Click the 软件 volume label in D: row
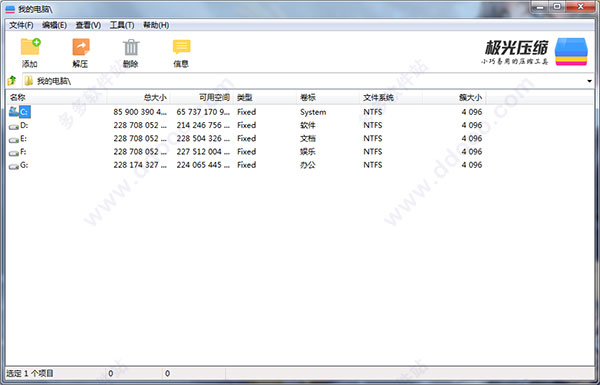The image size is (600, 385). tap(308, 125)
